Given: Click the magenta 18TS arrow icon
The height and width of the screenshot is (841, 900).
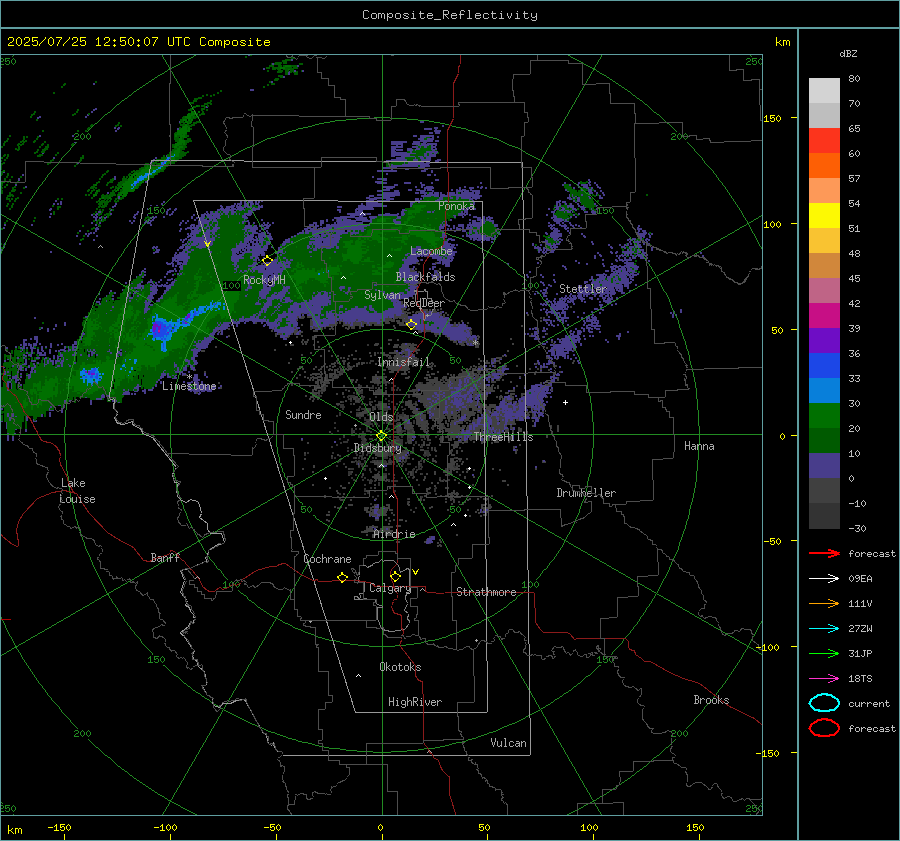Looking at the screenshot, I should [x=824, y=679].
